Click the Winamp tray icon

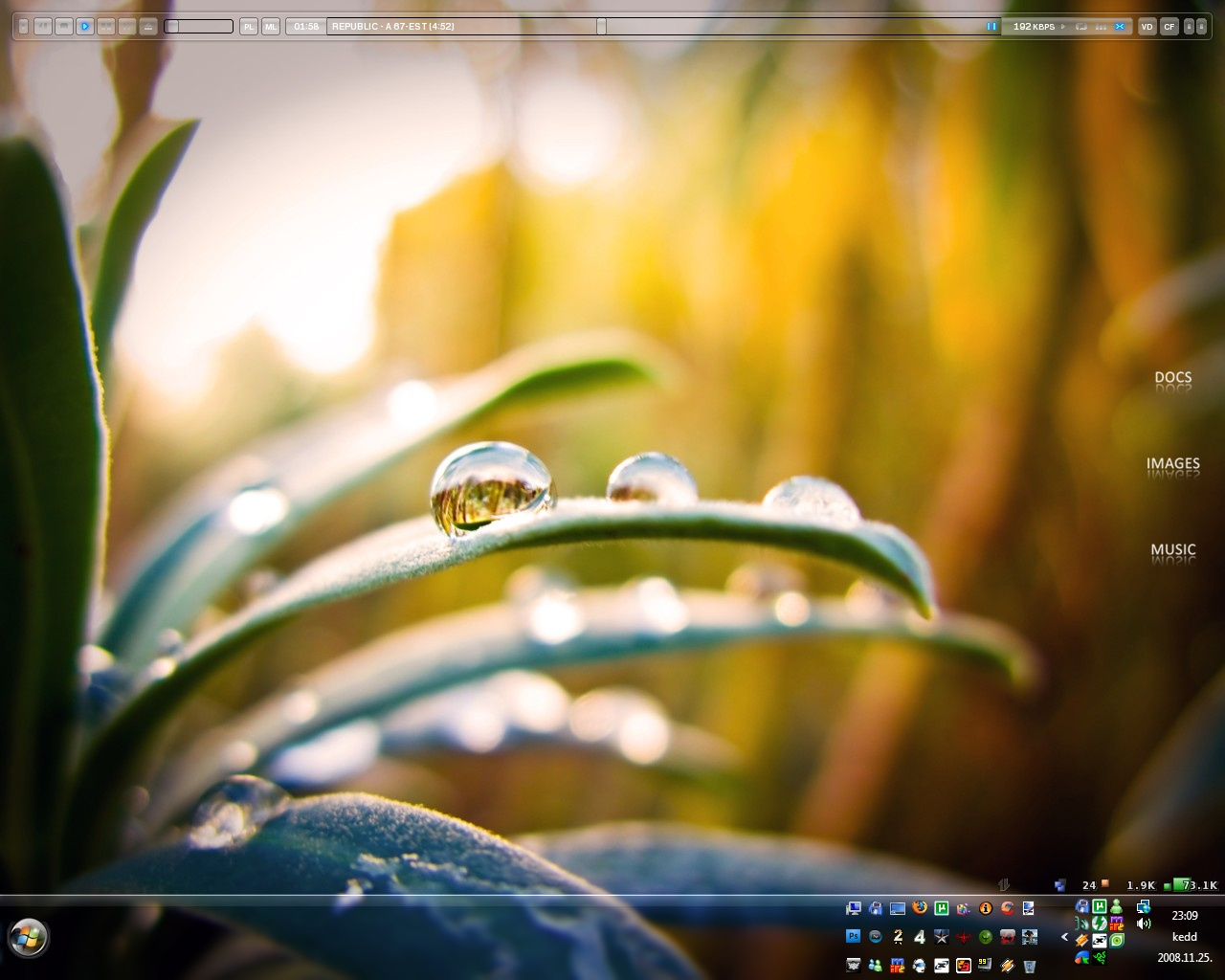1082,940
